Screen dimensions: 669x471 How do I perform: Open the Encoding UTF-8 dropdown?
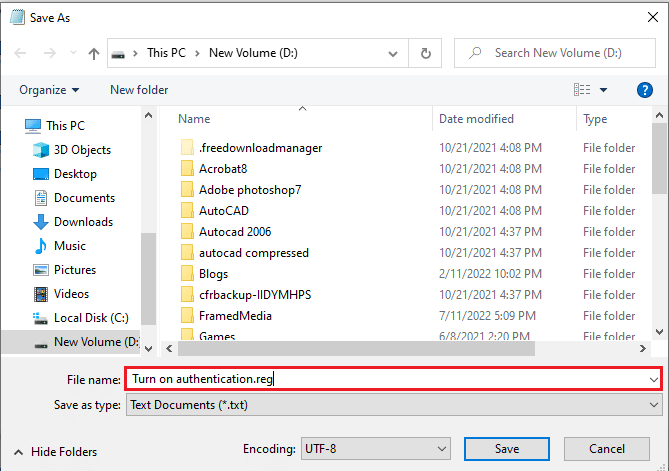coord(375,449)
